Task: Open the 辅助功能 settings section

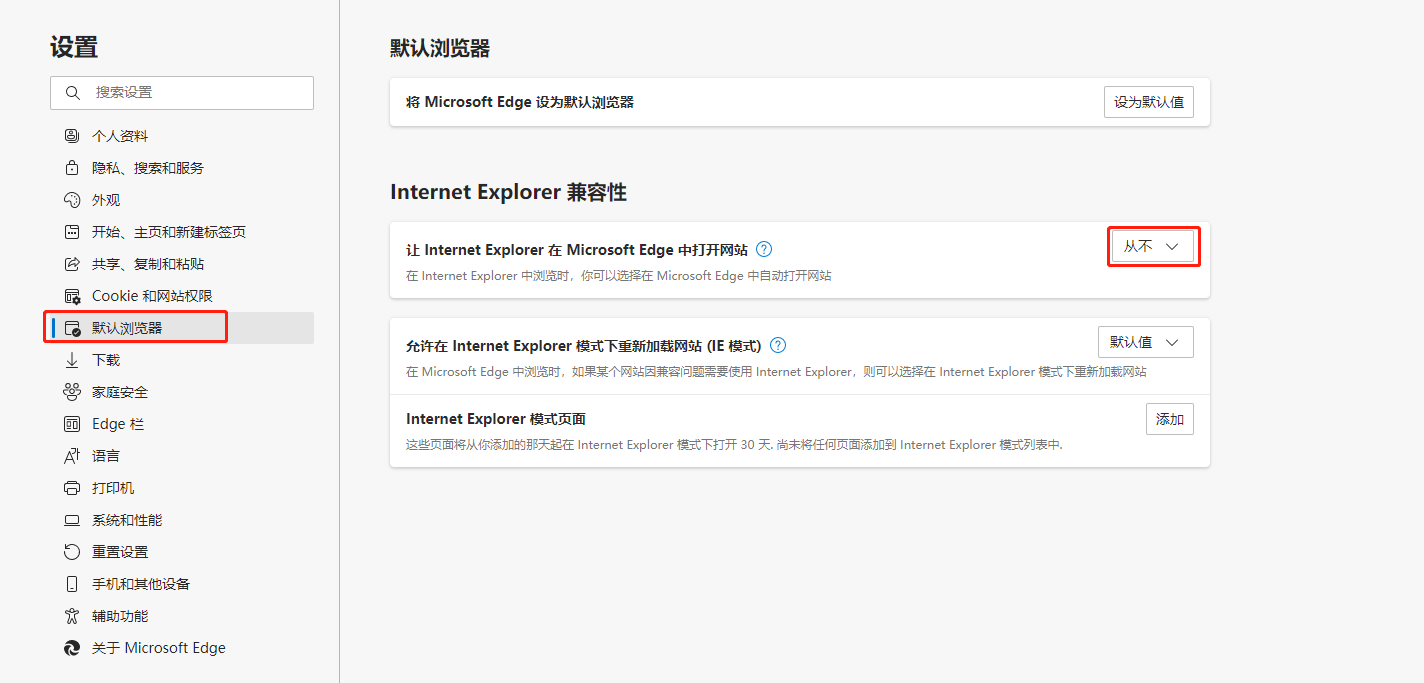Action: point(182,616)
